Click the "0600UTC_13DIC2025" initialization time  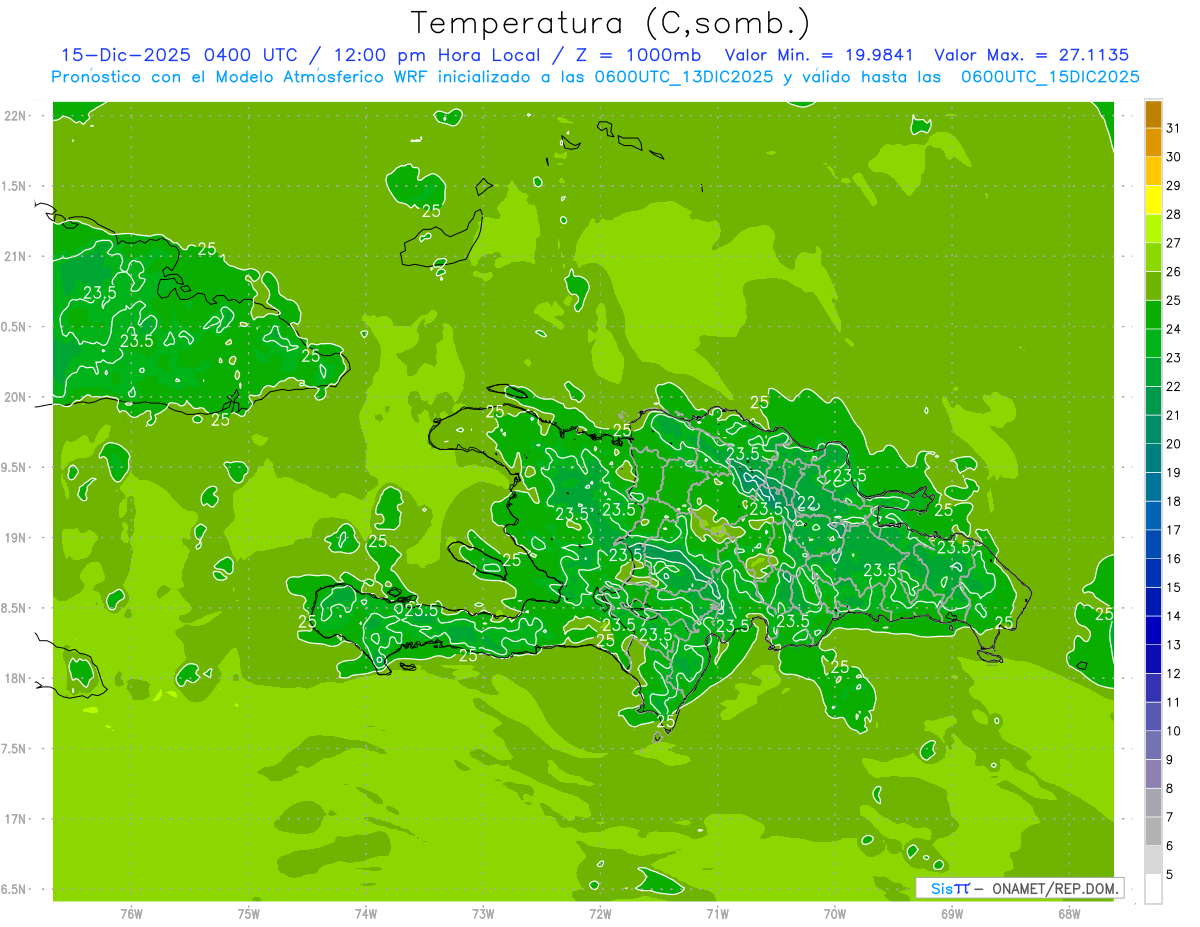pos(684,77)
